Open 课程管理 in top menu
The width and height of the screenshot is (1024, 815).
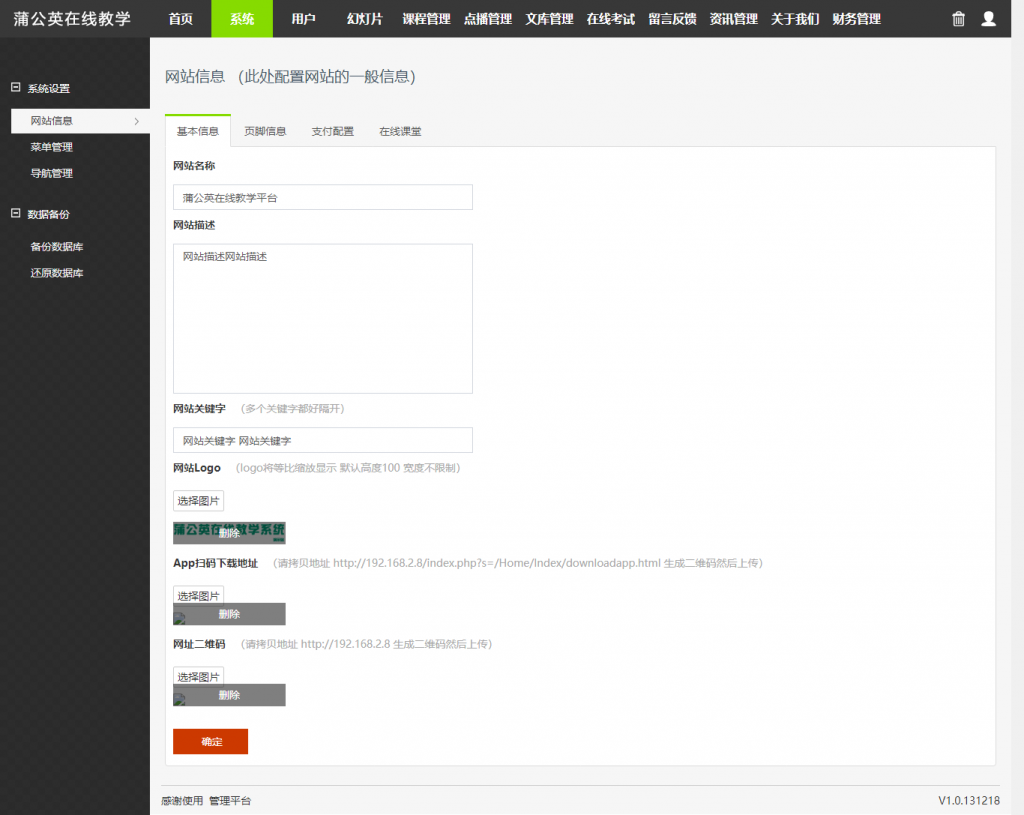[426, 19]
